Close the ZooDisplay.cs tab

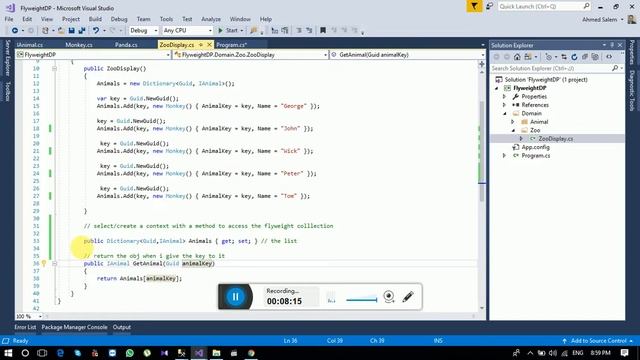209,44
